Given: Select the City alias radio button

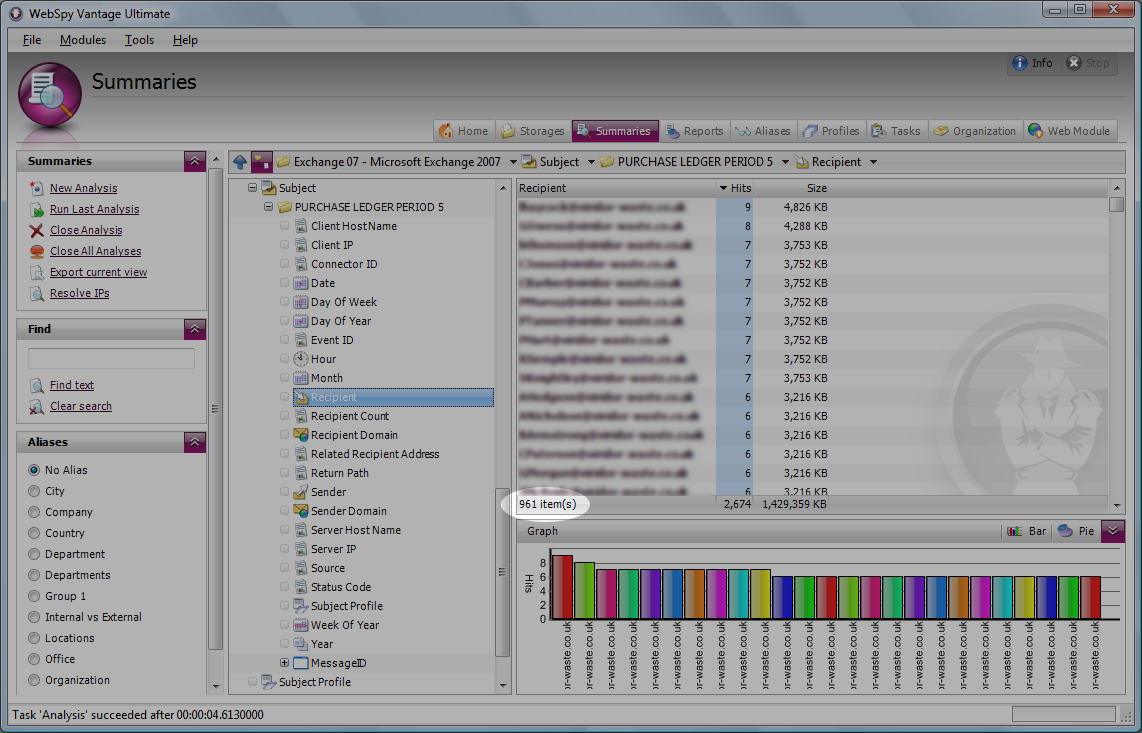Looking at the screenshot, I should coord(34,491).
